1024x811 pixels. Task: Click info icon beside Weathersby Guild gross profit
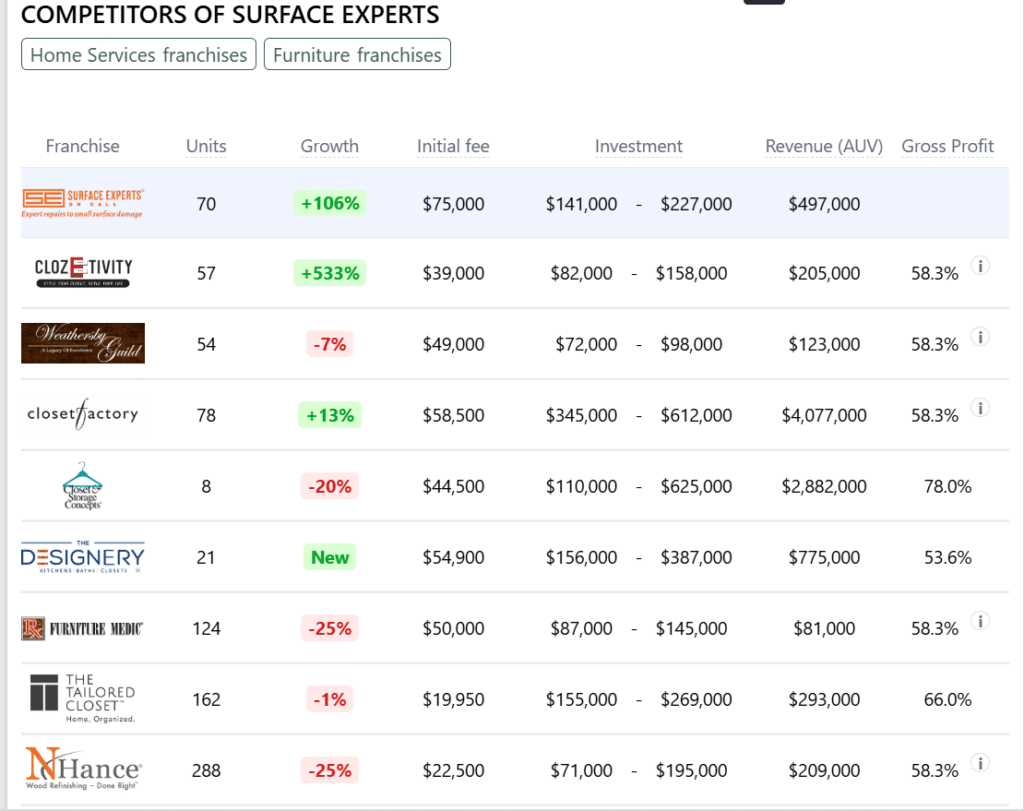pyautogui.click(x=980, y=337)
